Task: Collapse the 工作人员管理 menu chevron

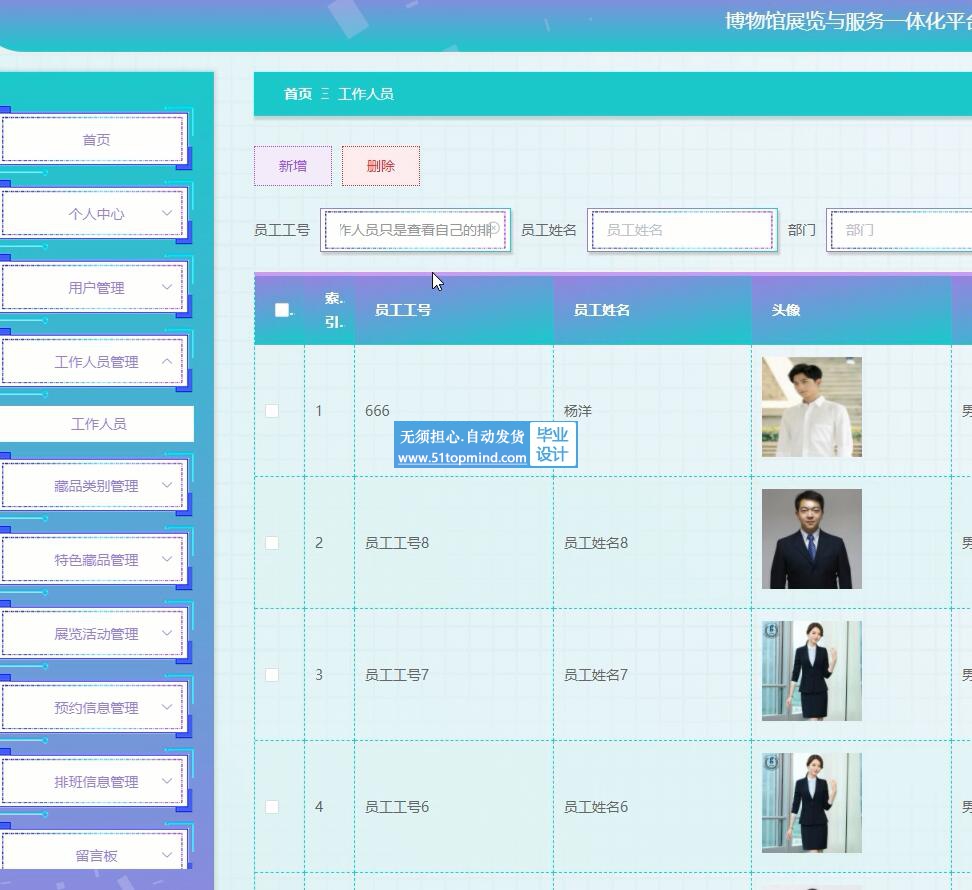Action: [167, 361]
